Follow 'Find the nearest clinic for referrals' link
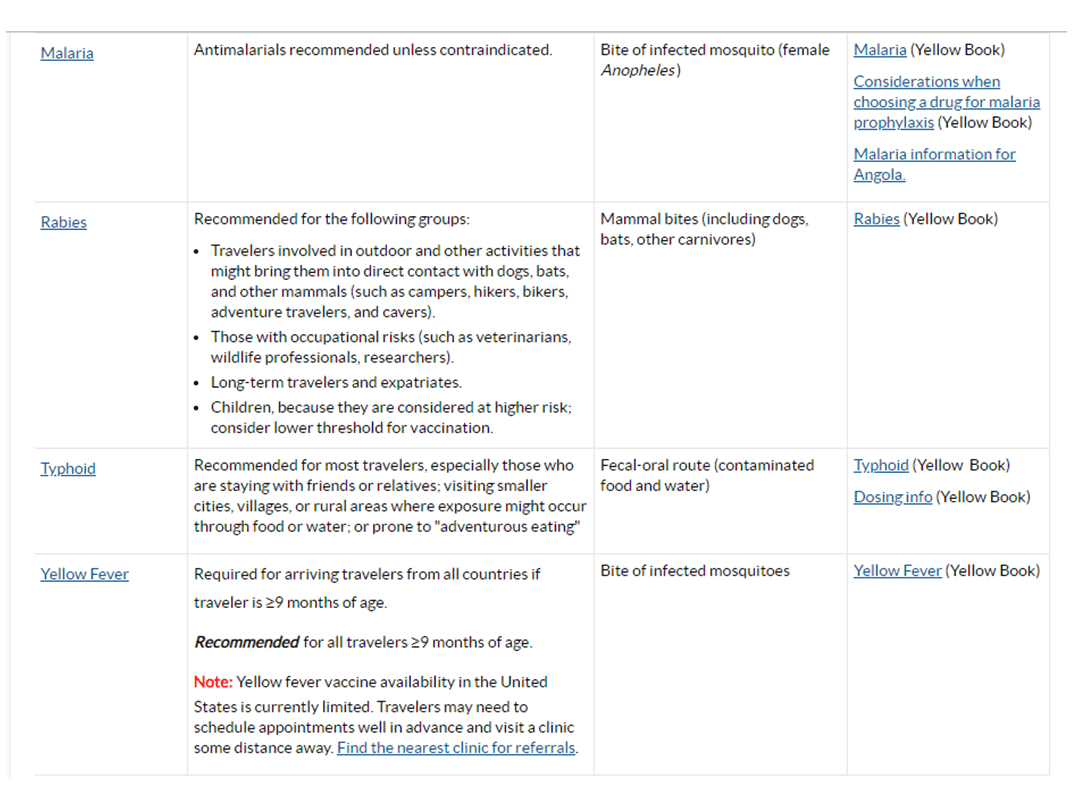Viewport: 1080px width, 810px height. pos(456,748)
